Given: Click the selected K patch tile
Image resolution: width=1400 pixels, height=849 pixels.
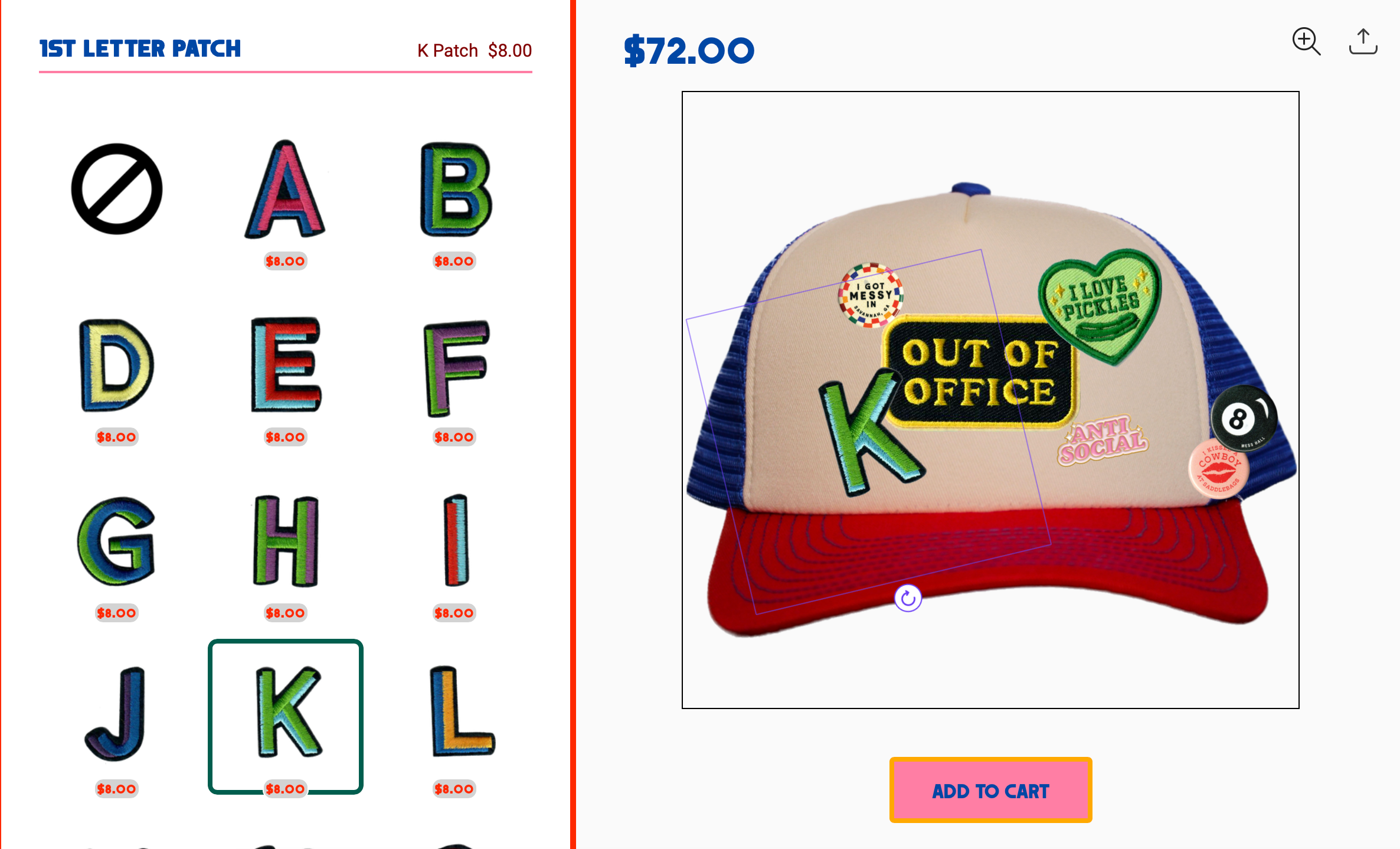Looking at the screenshot, I should click(286, 716).
